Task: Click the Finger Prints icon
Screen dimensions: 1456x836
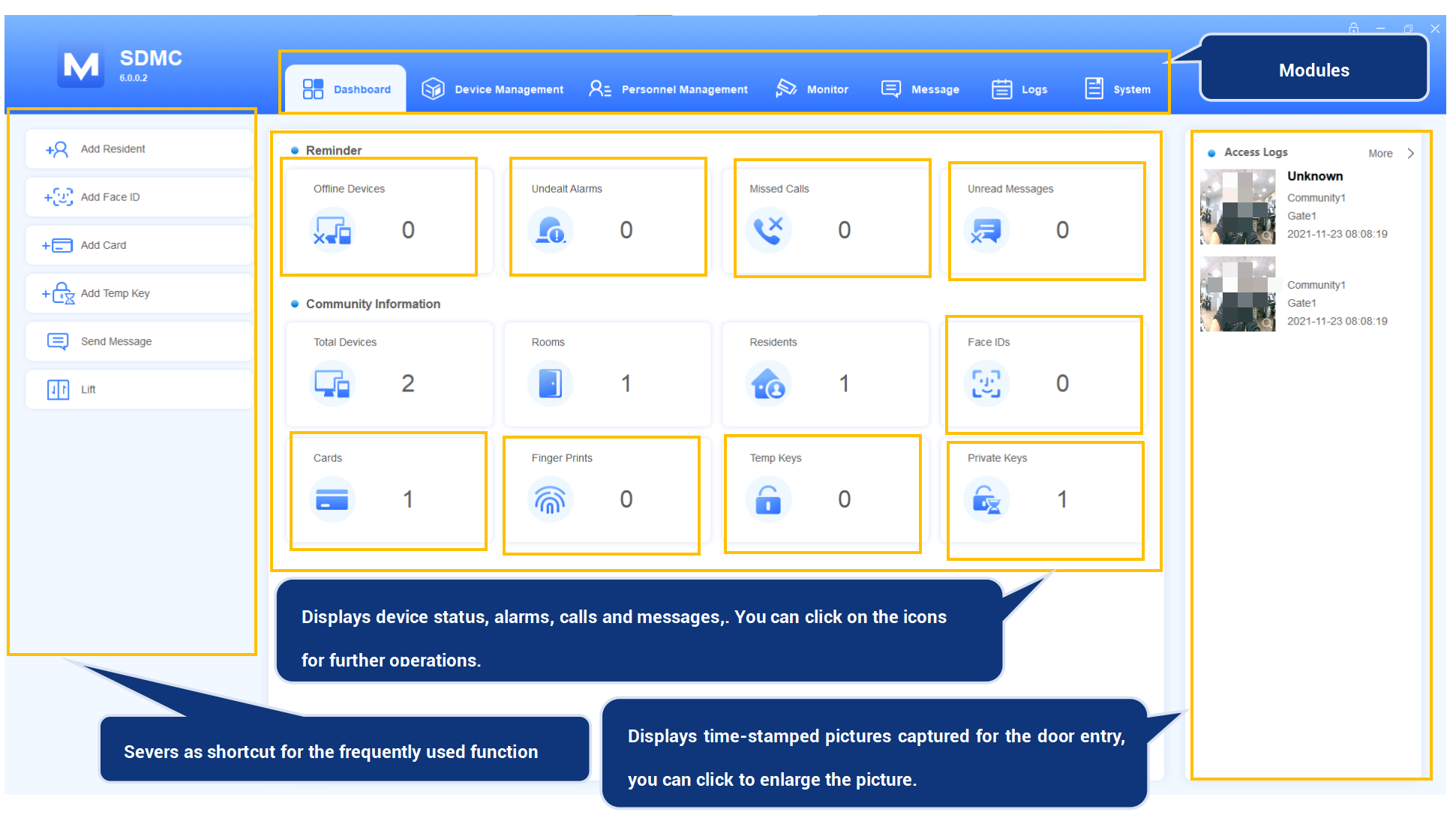Action: (550, 499)
